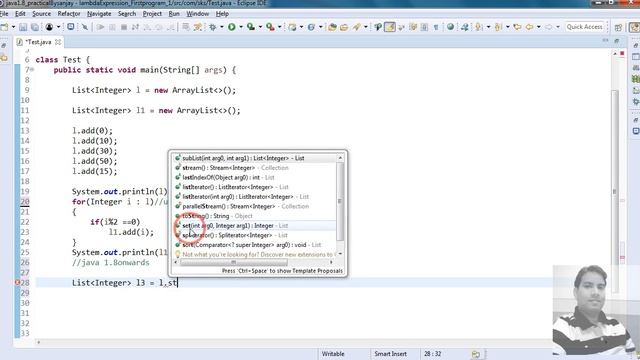Click the Forward navigation arrow
The height and width of the screenshot is (360, 640).
point(549,27)
